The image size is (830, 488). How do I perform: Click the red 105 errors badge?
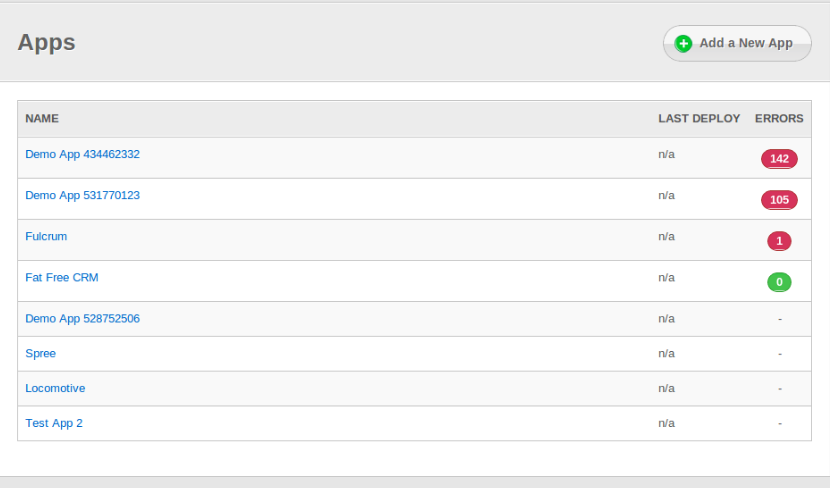pyautogui.click(x=779, y=200)
